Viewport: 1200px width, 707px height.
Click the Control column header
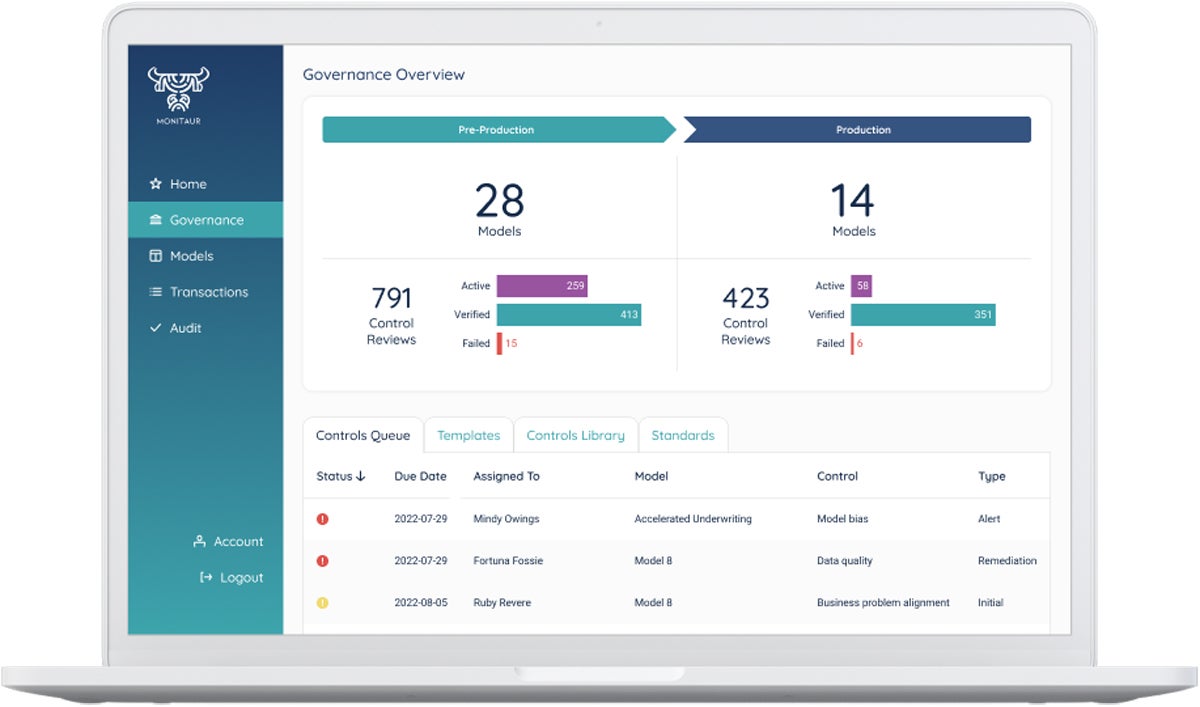pos(837,476)
